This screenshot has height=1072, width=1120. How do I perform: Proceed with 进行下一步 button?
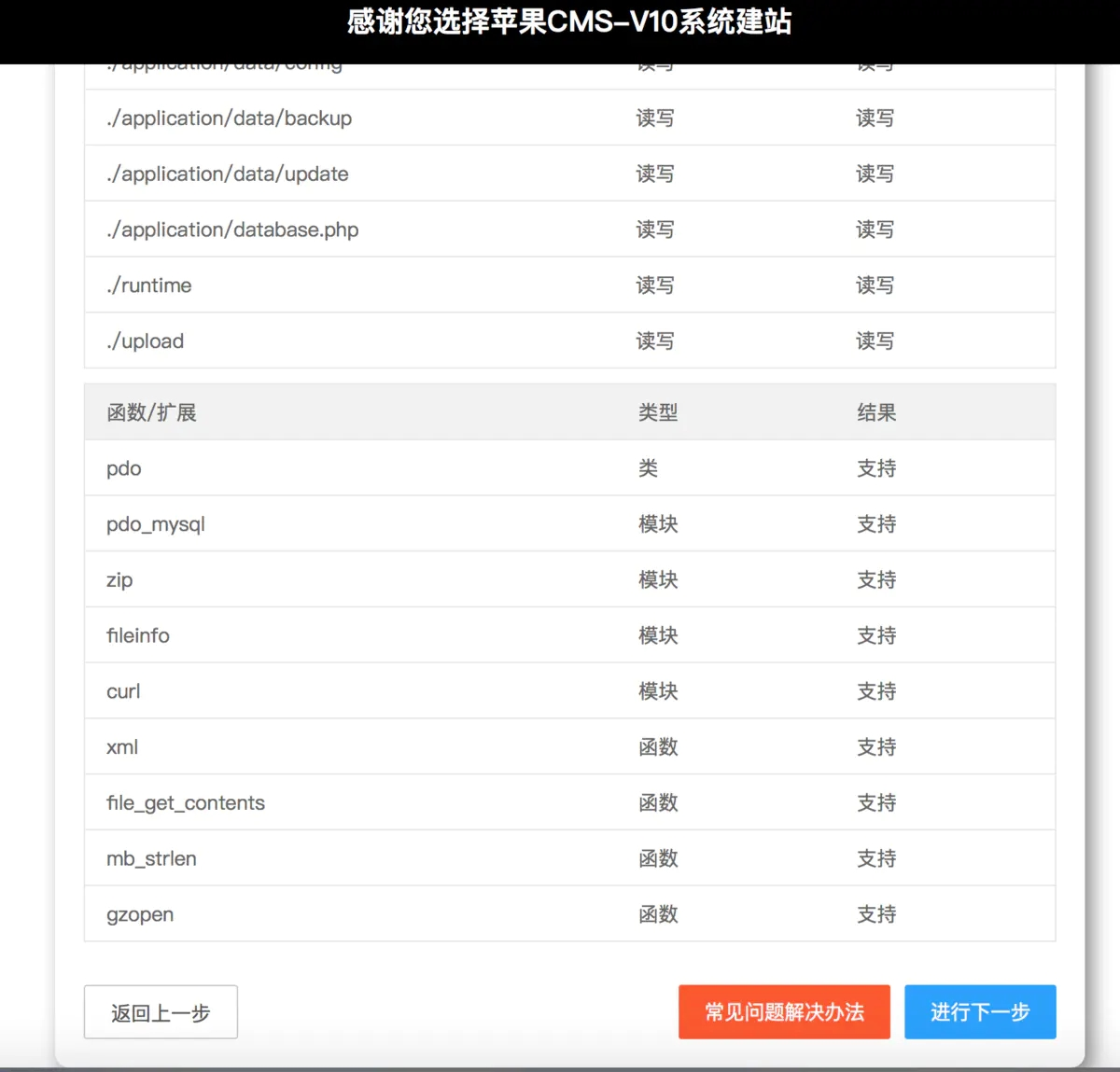point(980,1012)
